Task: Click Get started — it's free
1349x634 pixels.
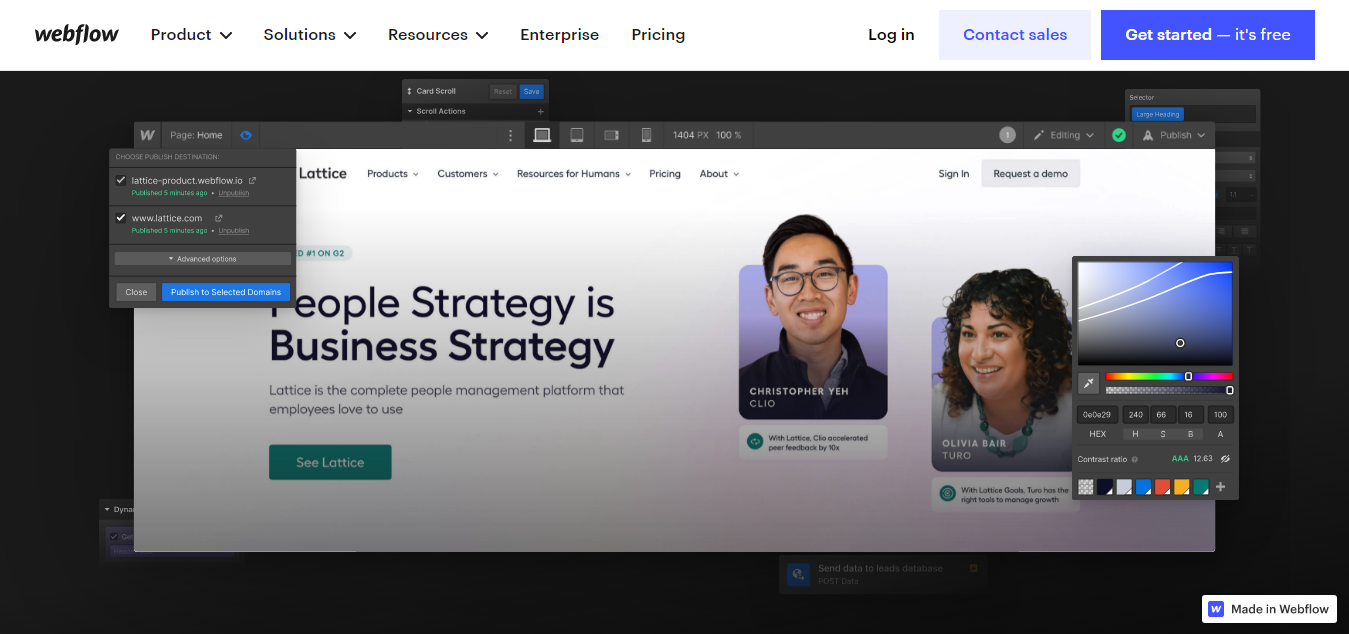Action: 1208,35
